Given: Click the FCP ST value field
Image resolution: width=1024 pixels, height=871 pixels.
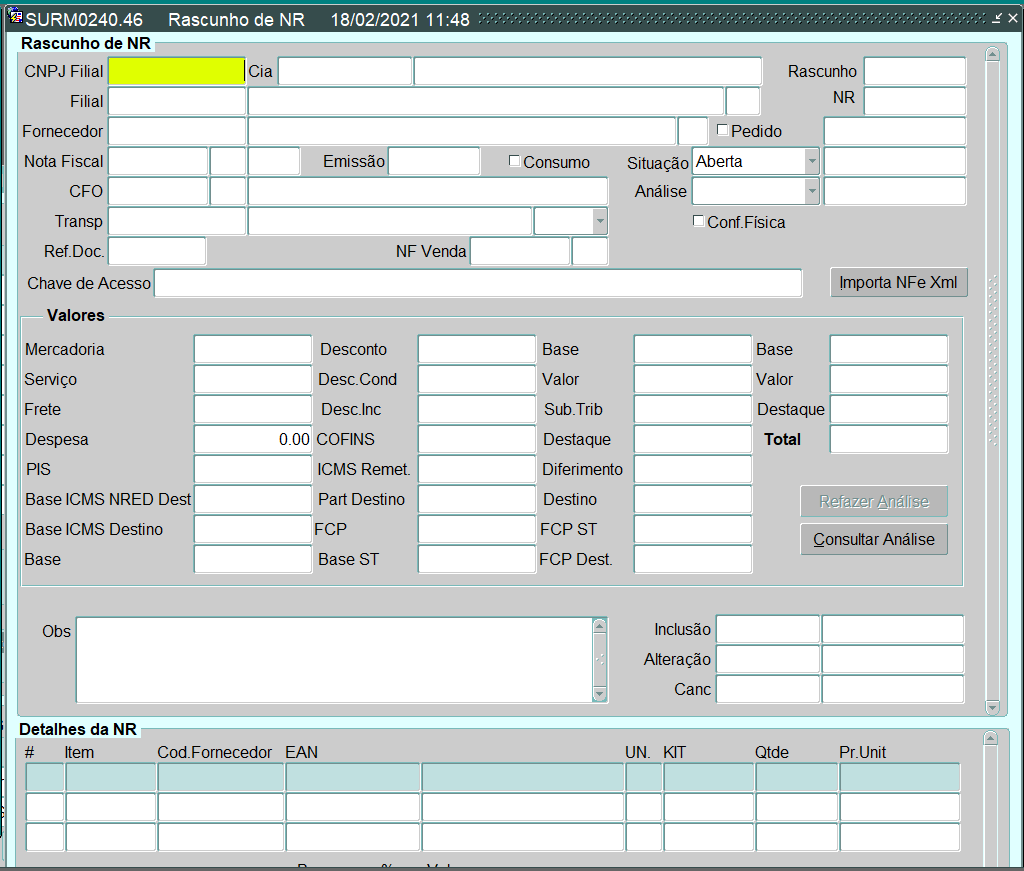Looking at the screenshot, I should (693, 530).
